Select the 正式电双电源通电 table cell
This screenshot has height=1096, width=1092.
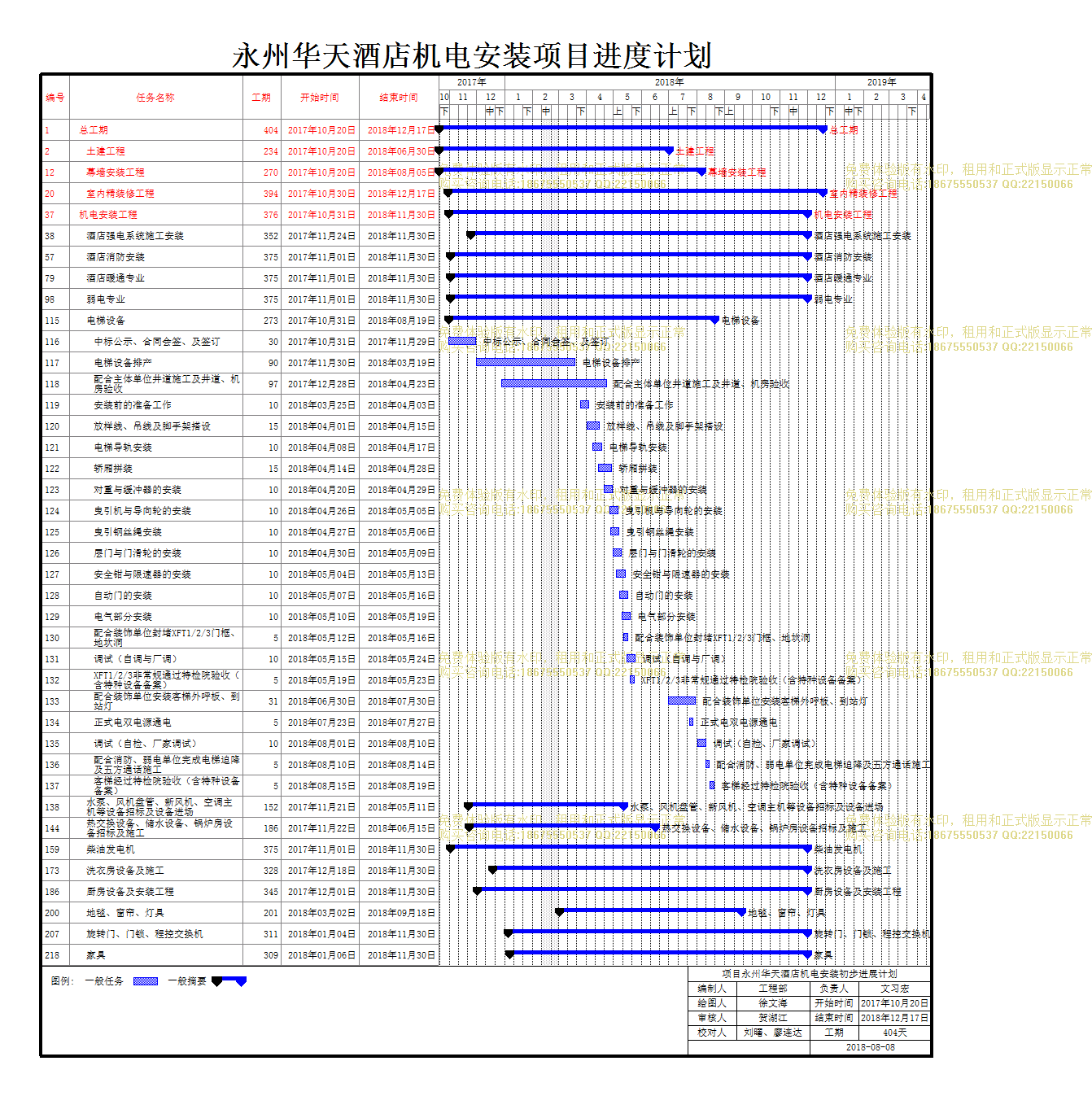pyautogui.click(x=155, y=723)
